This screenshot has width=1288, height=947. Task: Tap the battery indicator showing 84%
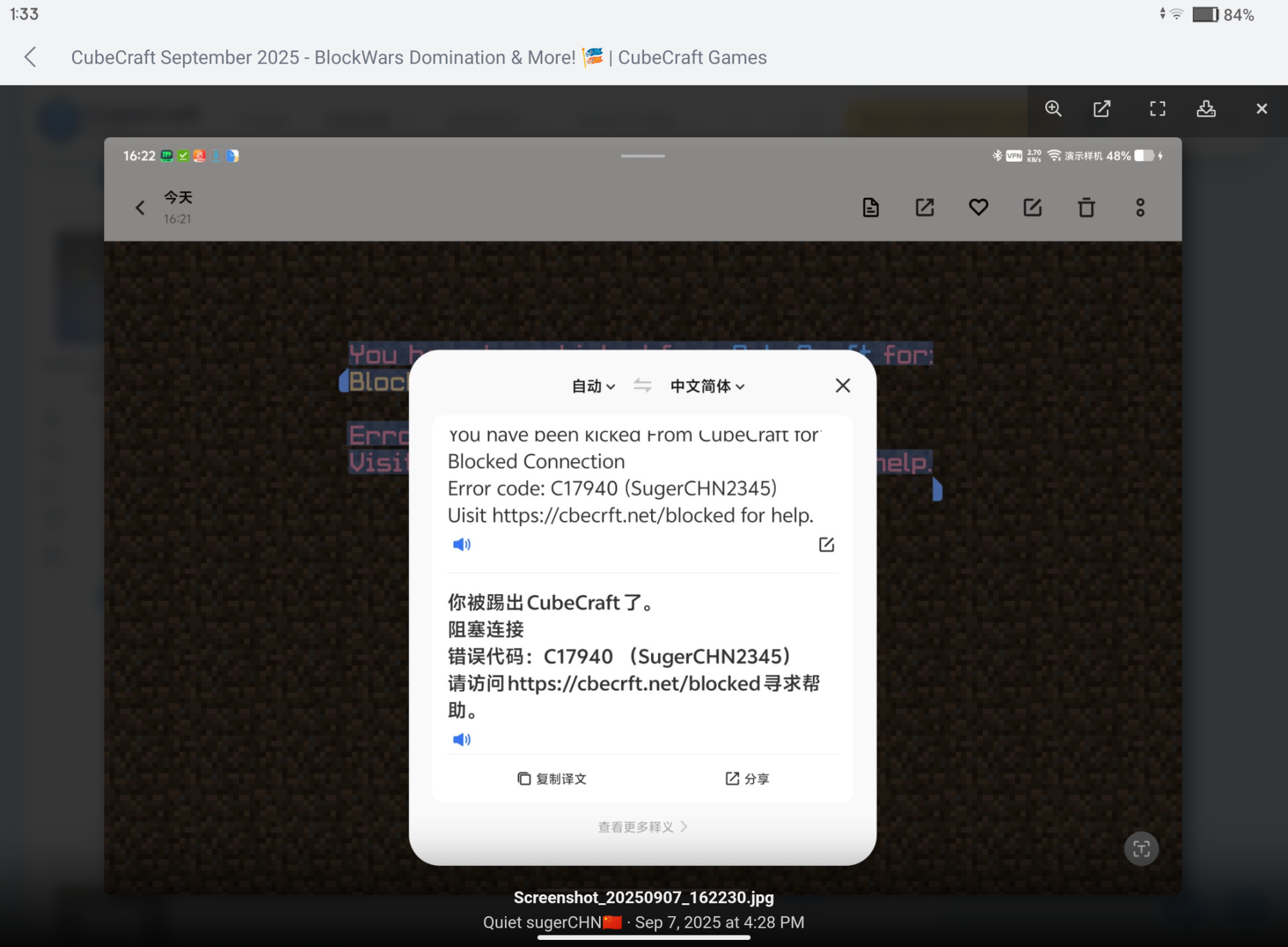(1223, 14)
